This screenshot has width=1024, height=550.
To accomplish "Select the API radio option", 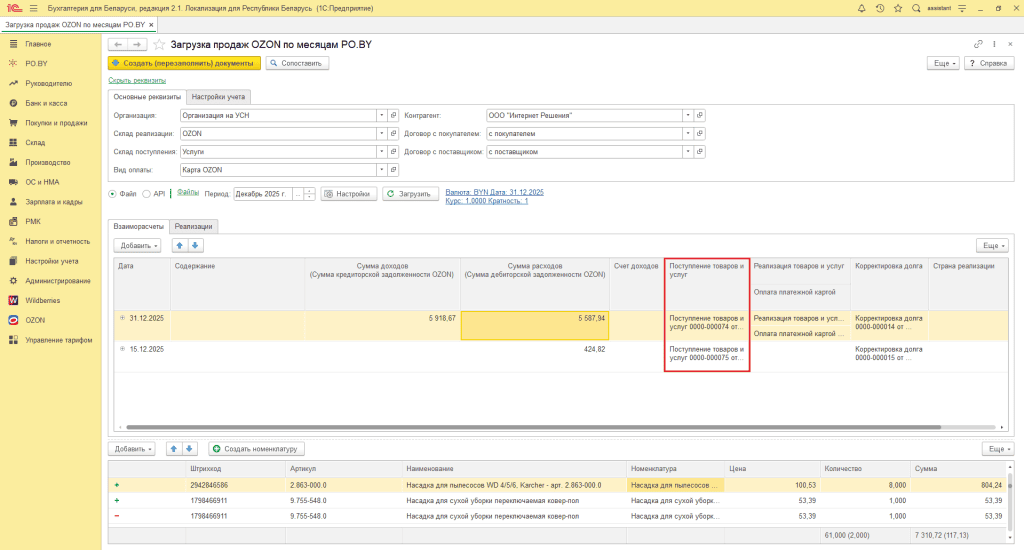I will [146, 194].
